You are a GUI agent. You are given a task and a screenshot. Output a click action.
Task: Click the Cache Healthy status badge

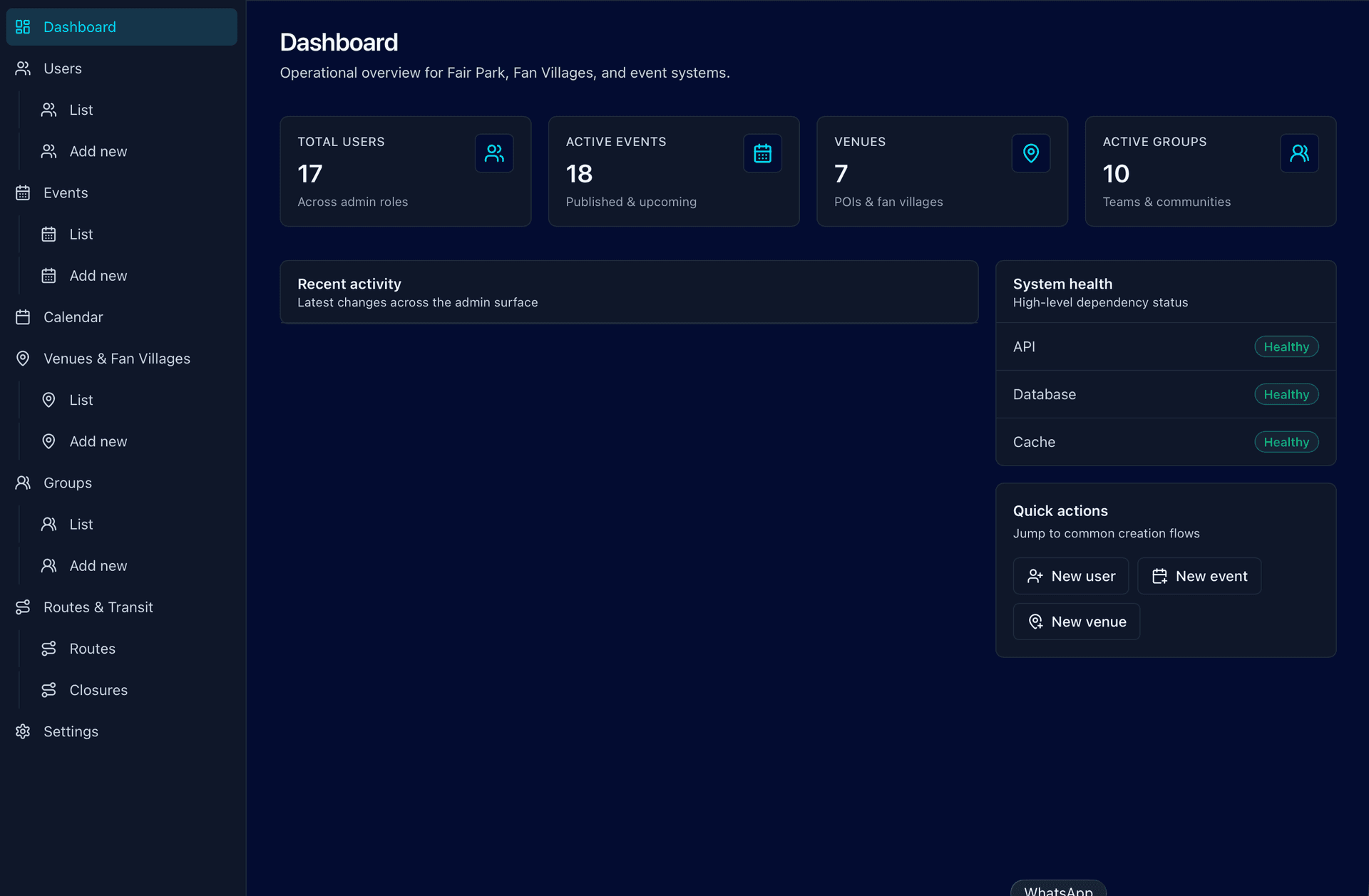coord(1286,442)
